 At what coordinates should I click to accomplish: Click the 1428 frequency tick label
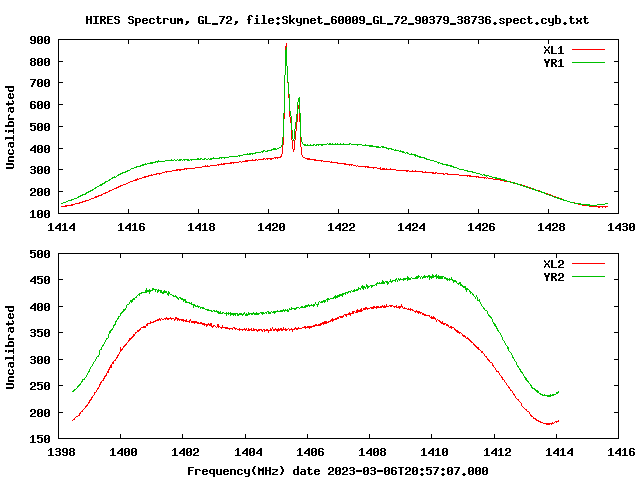(x=551, y=227)
